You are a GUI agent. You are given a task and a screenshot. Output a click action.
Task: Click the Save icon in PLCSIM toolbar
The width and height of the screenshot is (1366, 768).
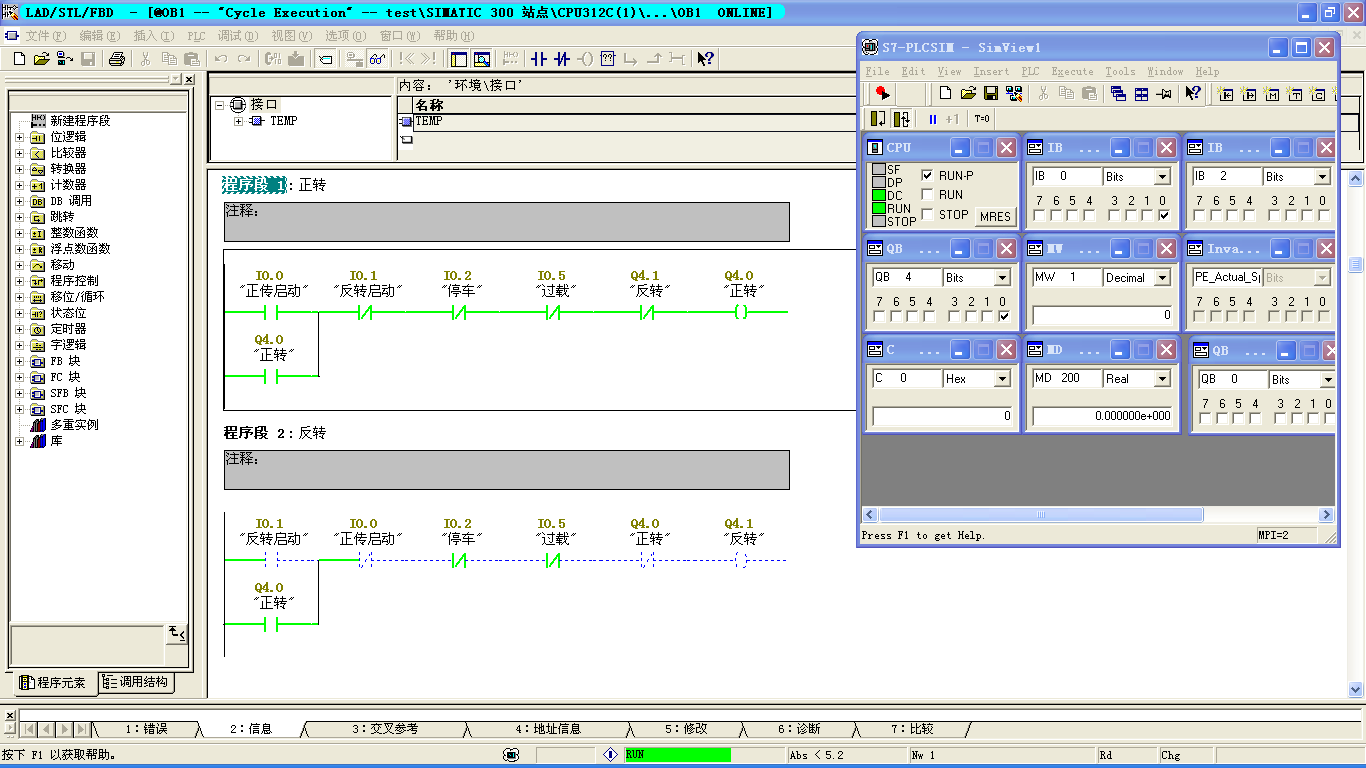click(x=991, y=93)
